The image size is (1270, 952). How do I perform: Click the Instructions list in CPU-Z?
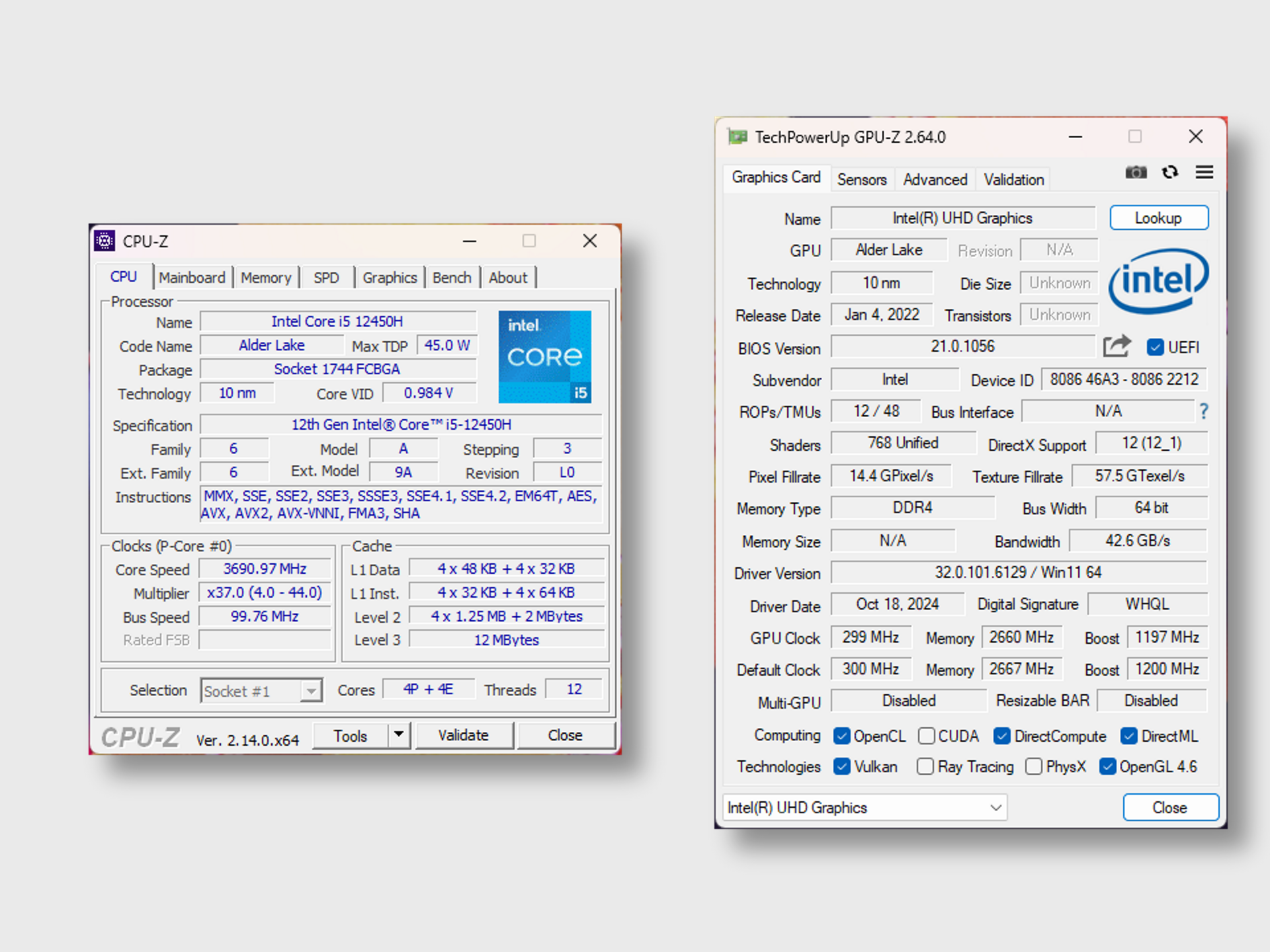pos(402,504)
